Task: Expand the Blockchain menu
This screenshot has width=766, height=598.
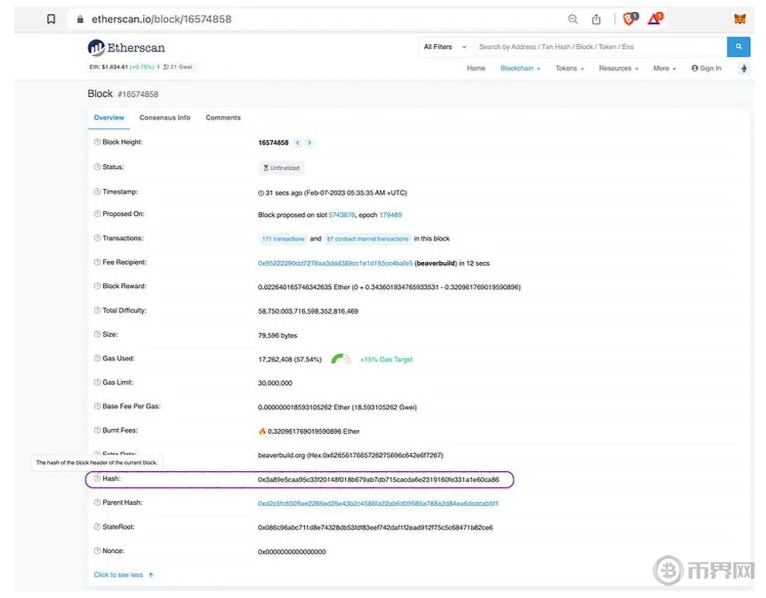Action: pos(520,69)
